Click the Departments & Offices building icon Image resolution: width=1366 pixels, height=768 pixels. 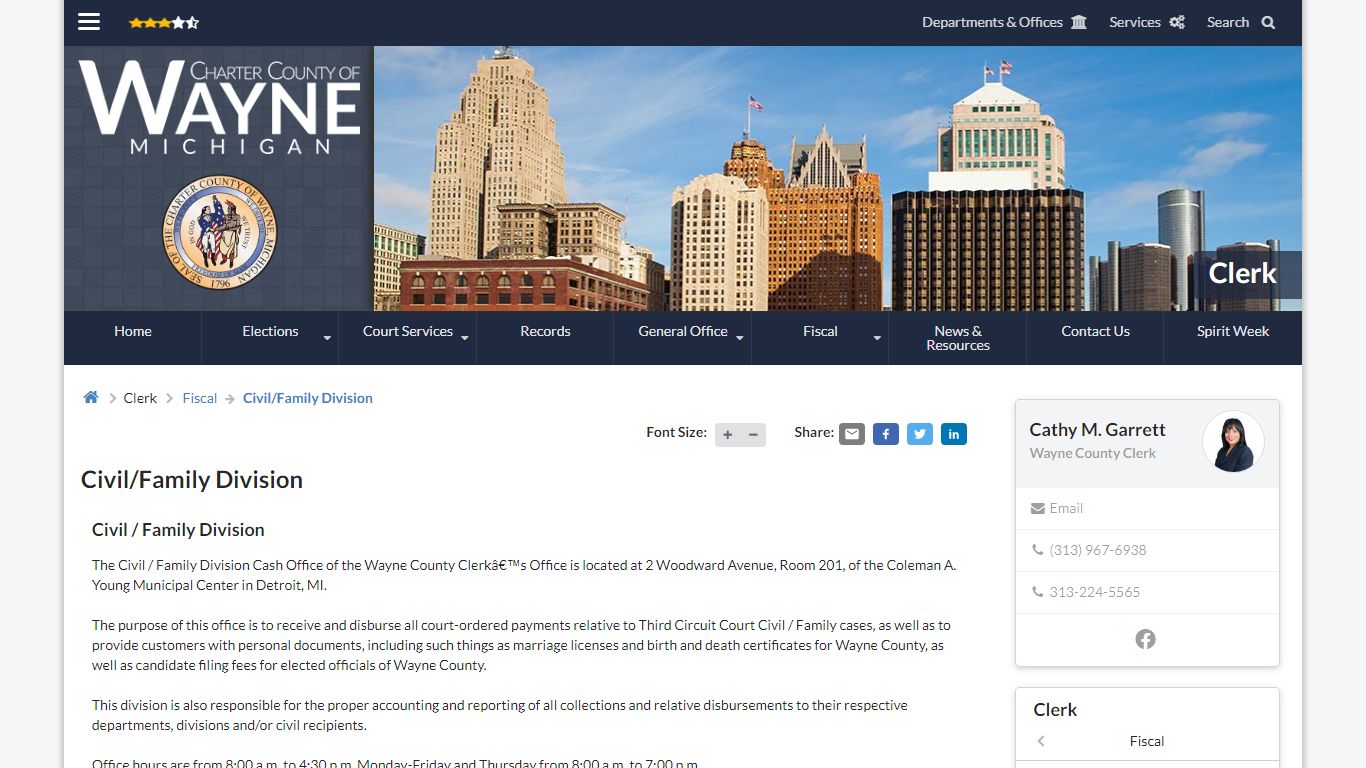(1079, 22)
